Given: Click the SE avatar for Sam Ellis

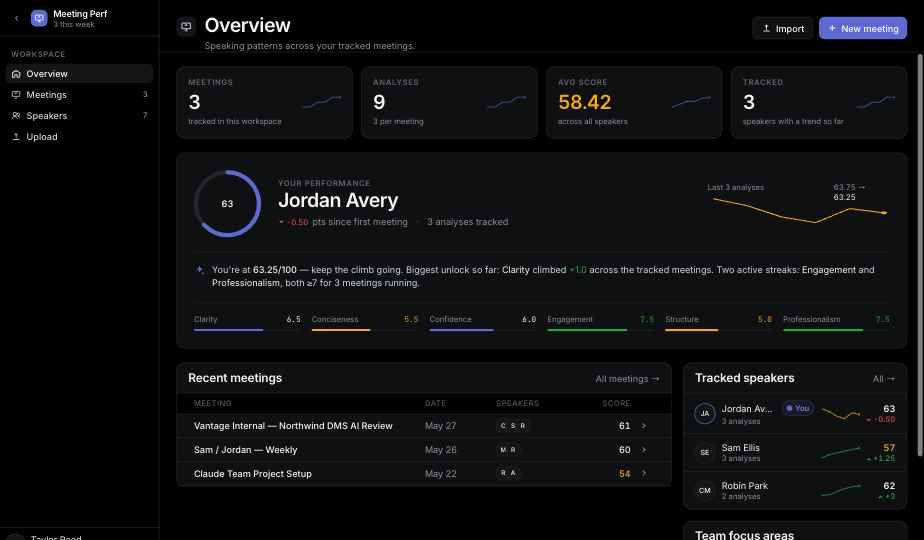Looking at the screenshot, I should point(705,453).
